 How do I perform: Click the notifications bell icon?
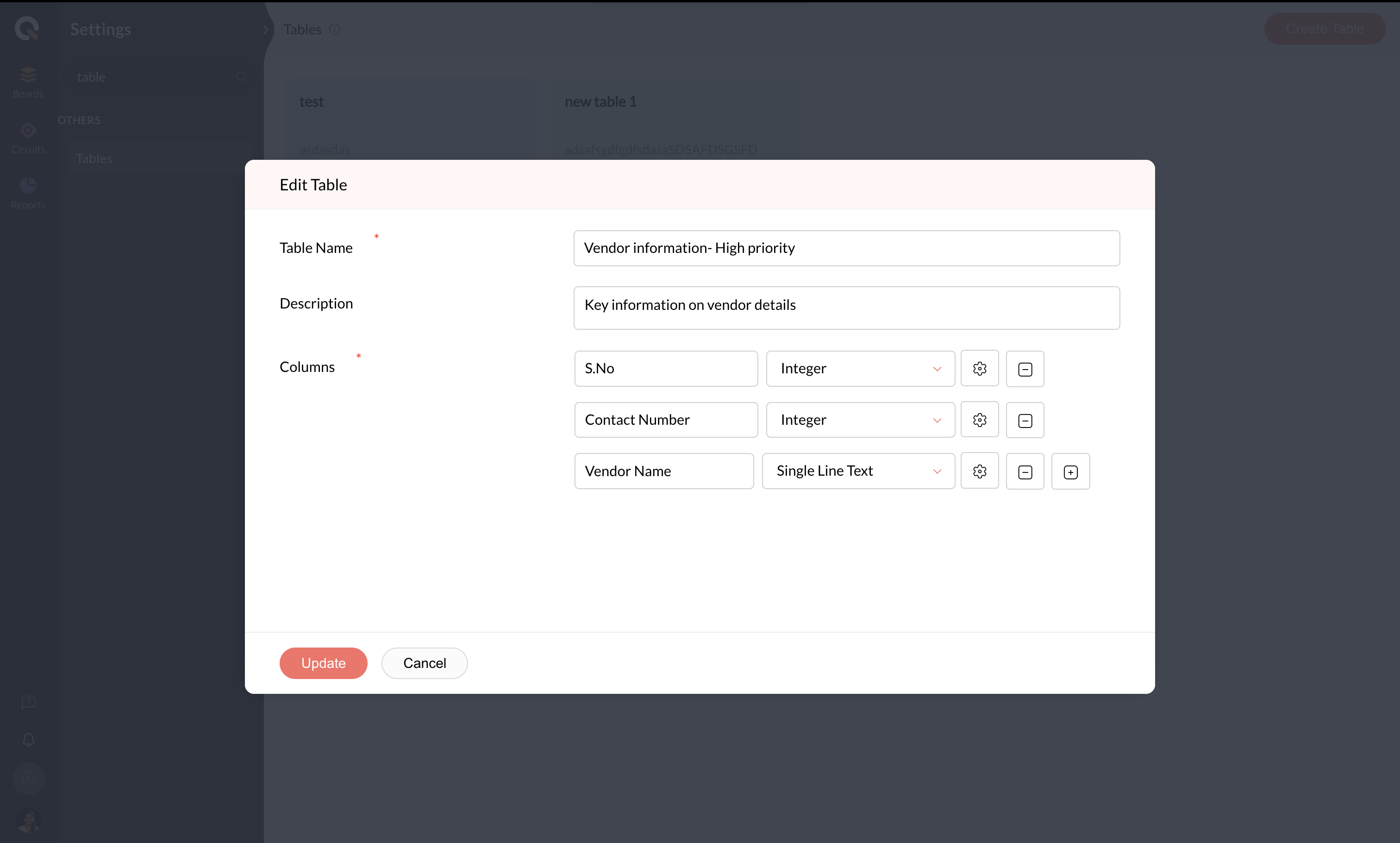28,740
